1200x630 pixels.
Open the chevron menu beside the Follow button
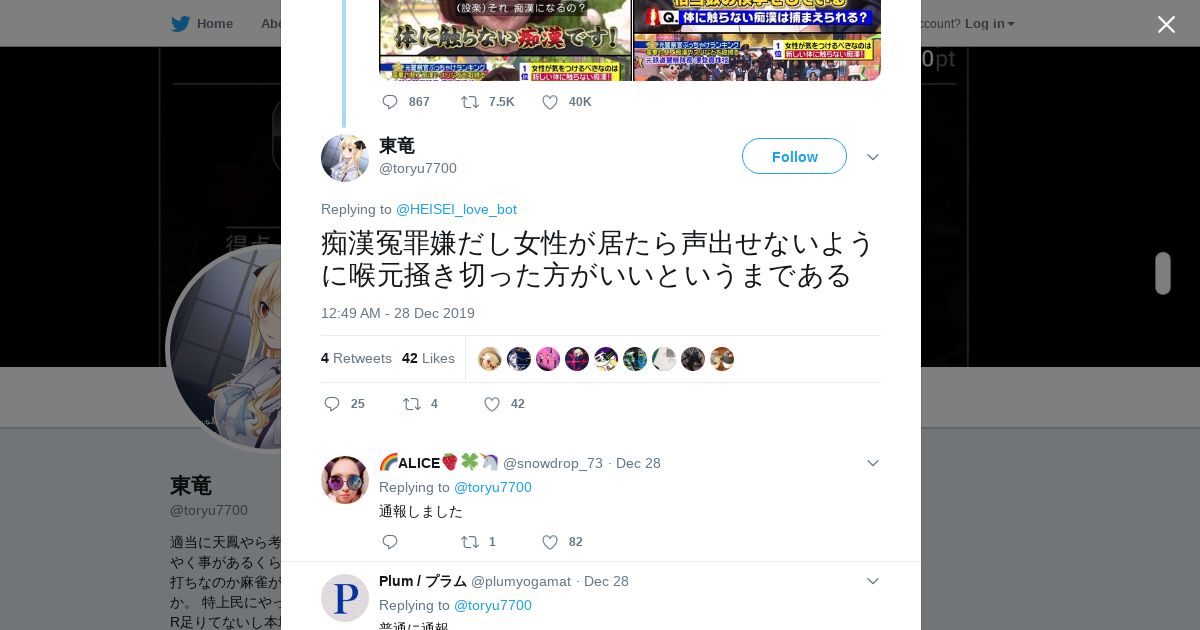pos(873,157)
